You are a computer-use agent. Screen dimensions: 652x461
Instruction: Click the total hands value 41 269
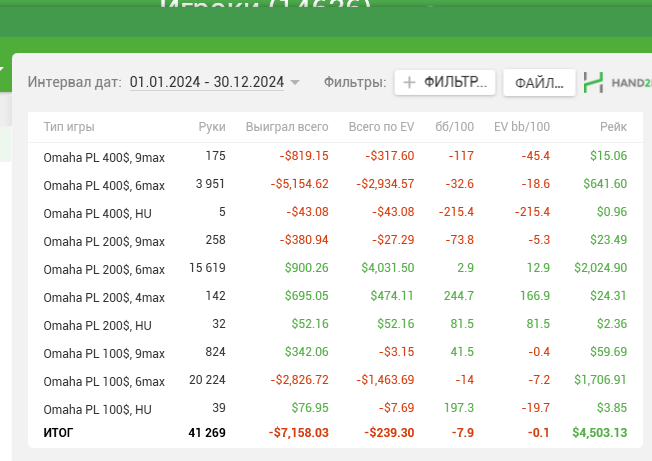(x=207, y=433)
